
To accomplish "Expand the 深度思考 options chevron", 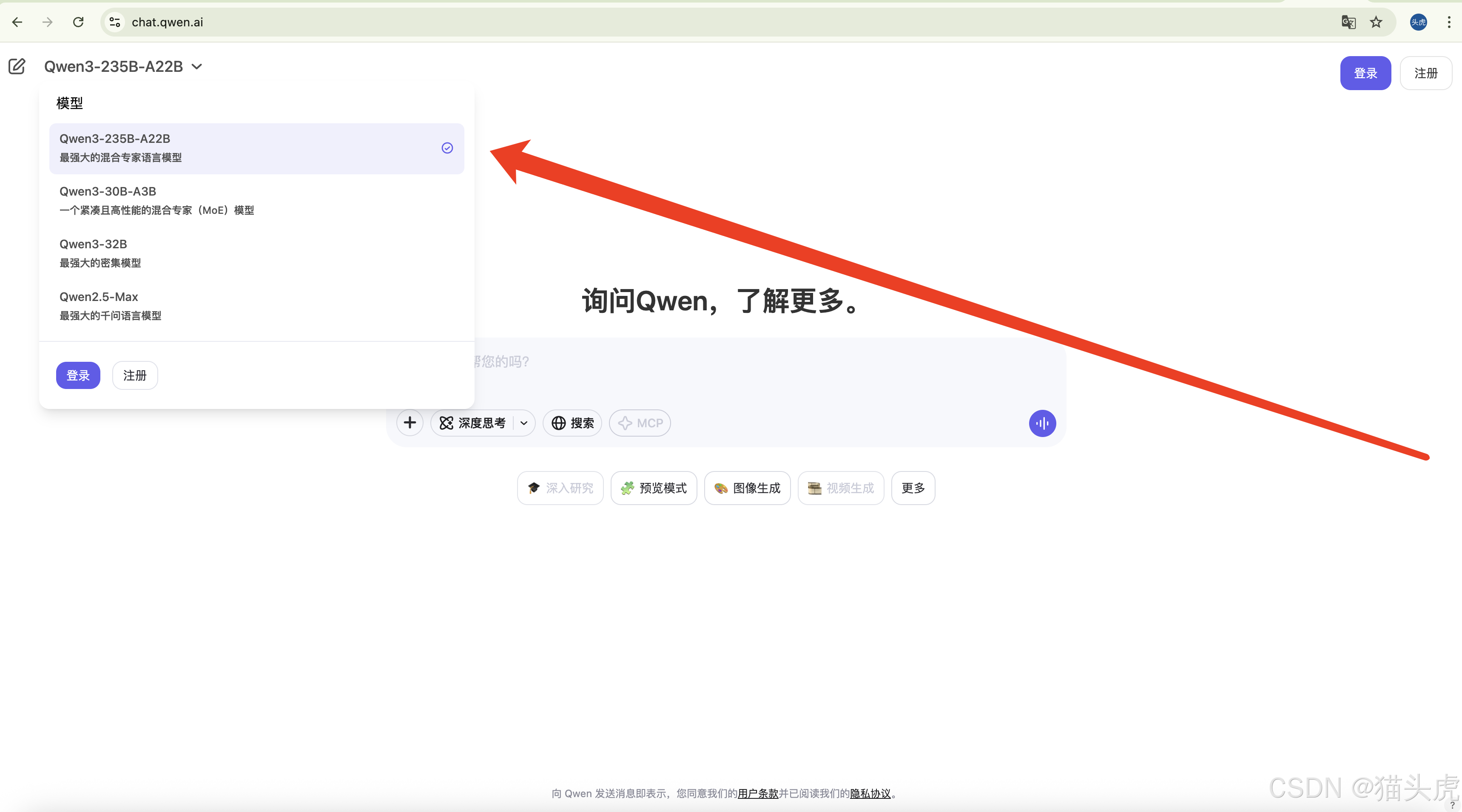I will (524, 423).
